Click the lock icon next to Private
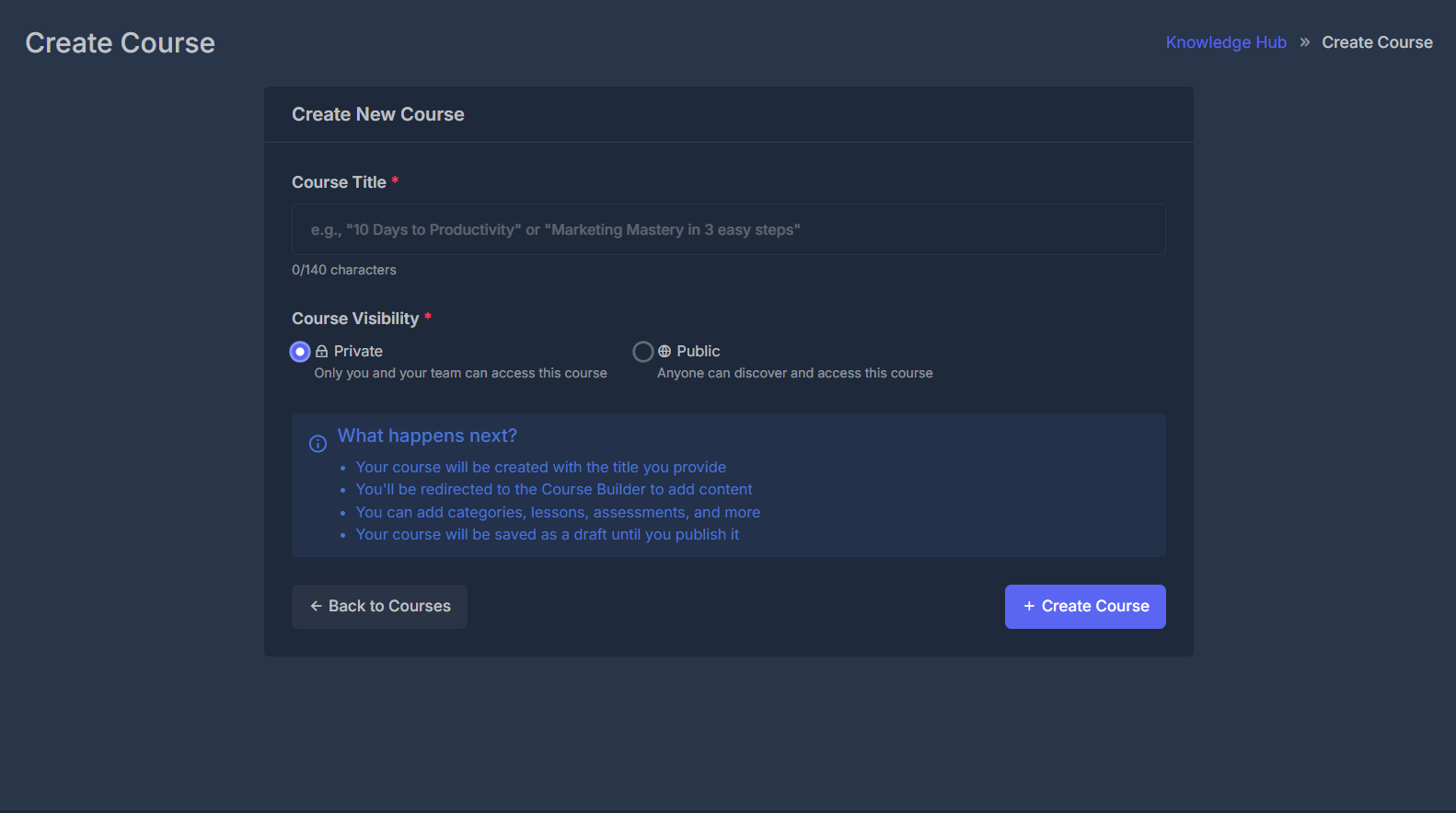1456x813 pixels. [322, 352]
